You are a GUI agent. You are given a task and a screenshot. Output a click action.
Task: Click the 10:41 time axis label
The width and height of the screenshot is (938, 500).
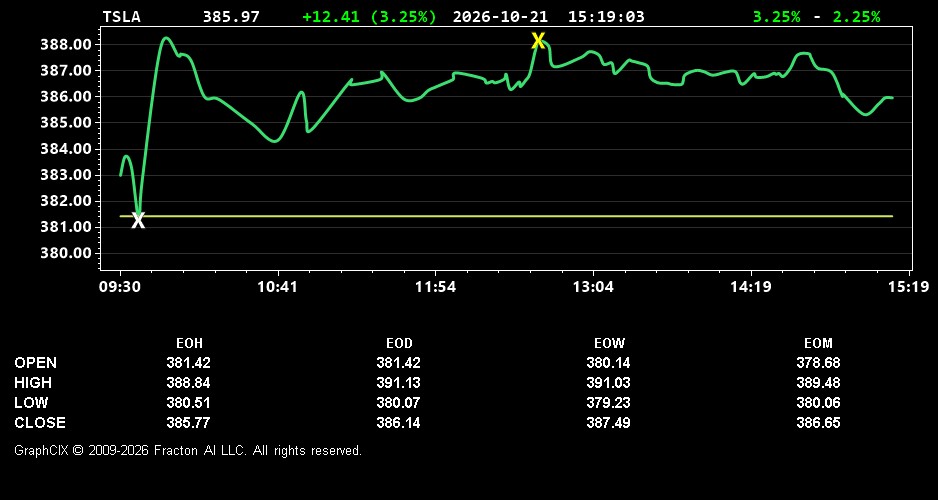[x=278, y=287]
